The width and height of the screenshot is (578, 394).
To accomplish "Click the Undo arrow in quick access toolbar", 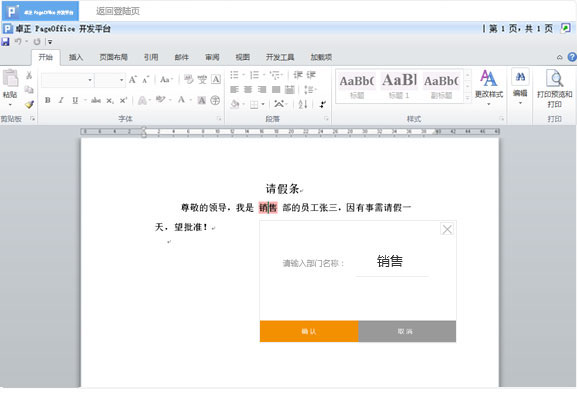I will (x=18, y=42).
